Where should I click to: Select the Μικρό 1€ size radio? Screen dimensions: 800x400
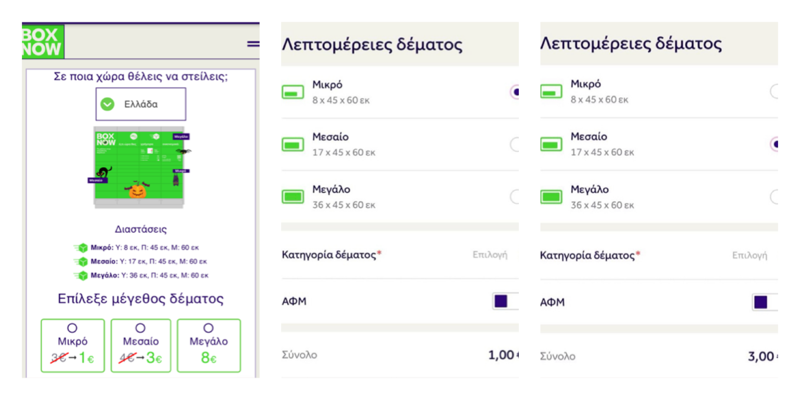pyautogui.click(x=72, y=328)
